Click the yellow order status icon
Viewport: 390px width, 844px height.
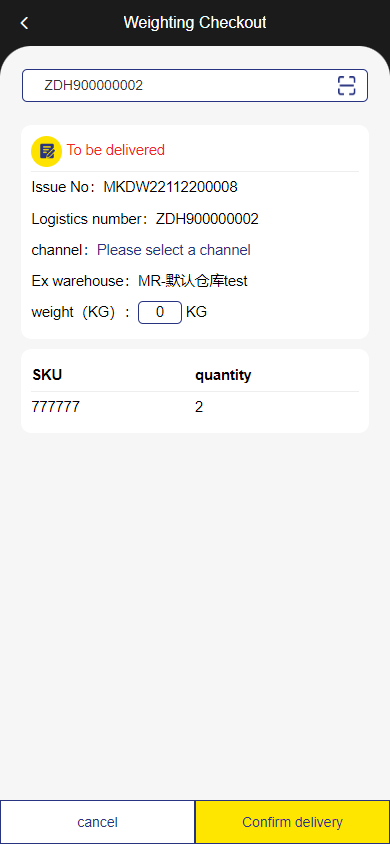coord(47,151)
